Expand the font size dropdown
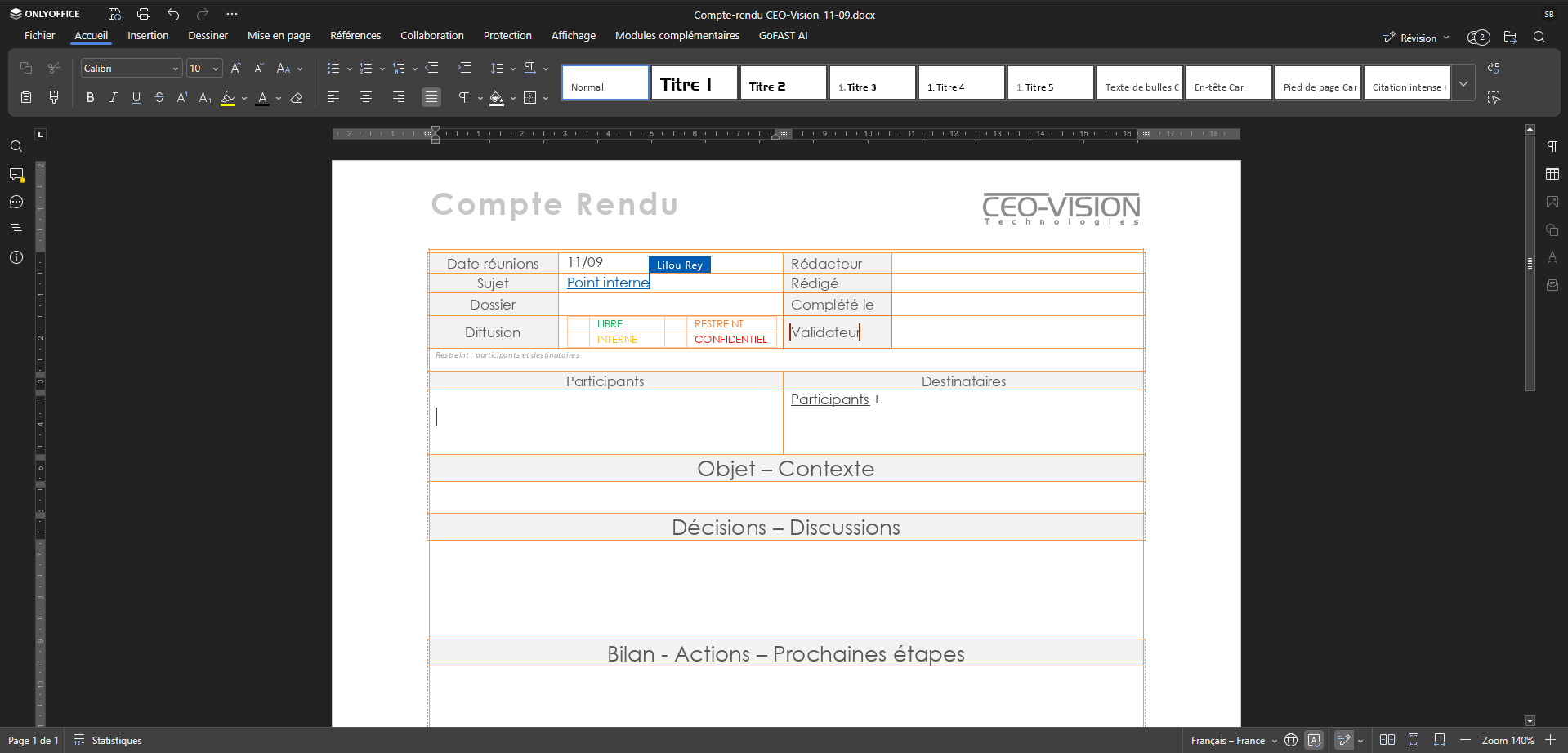This screenshot has width=1568, height=753. (x=216, y=69)
